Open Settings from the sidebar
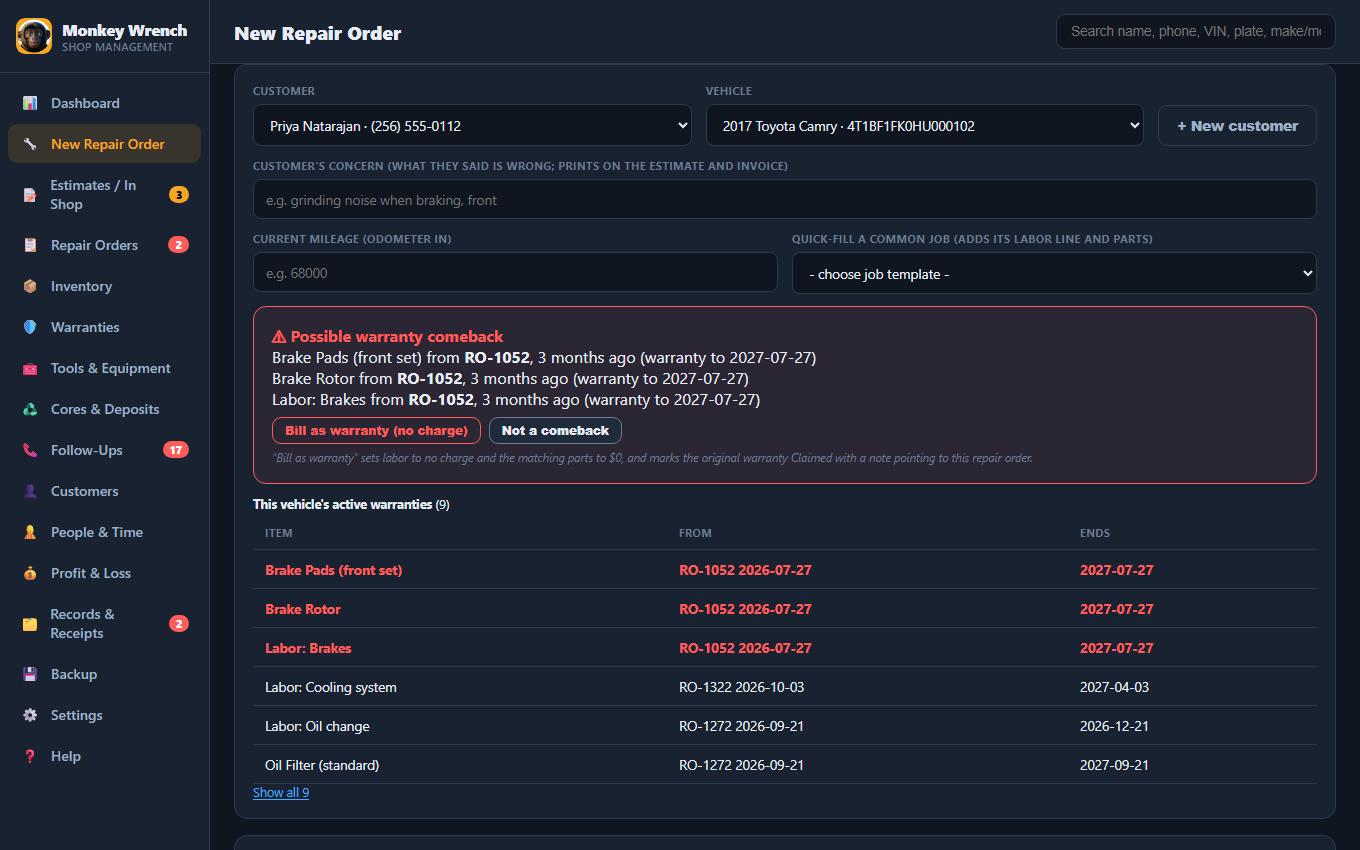This screenshot has height=850, width=1360. [x=104, y=715]
